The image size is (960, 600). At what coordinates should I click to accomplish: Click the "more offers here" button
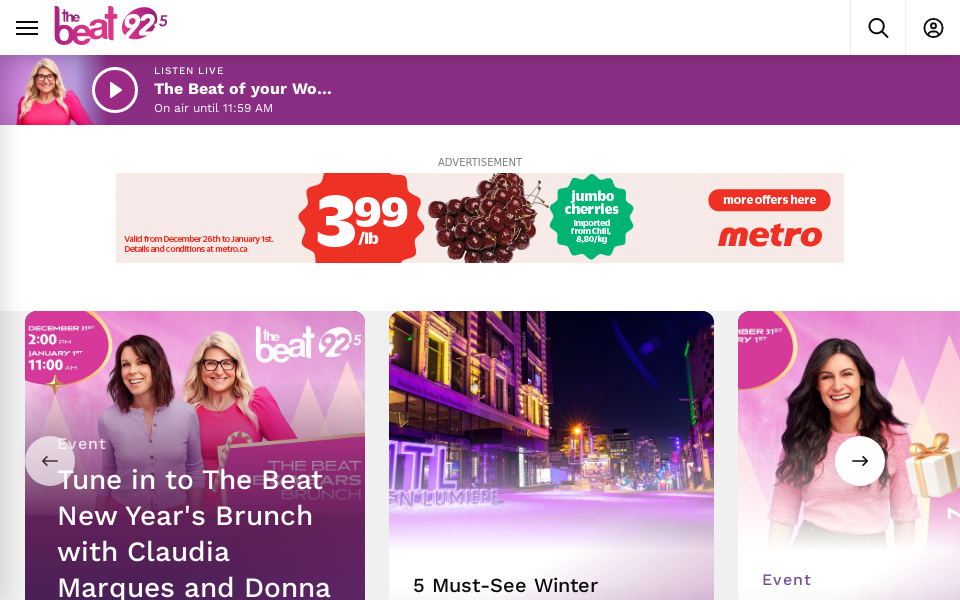[769, 200]
